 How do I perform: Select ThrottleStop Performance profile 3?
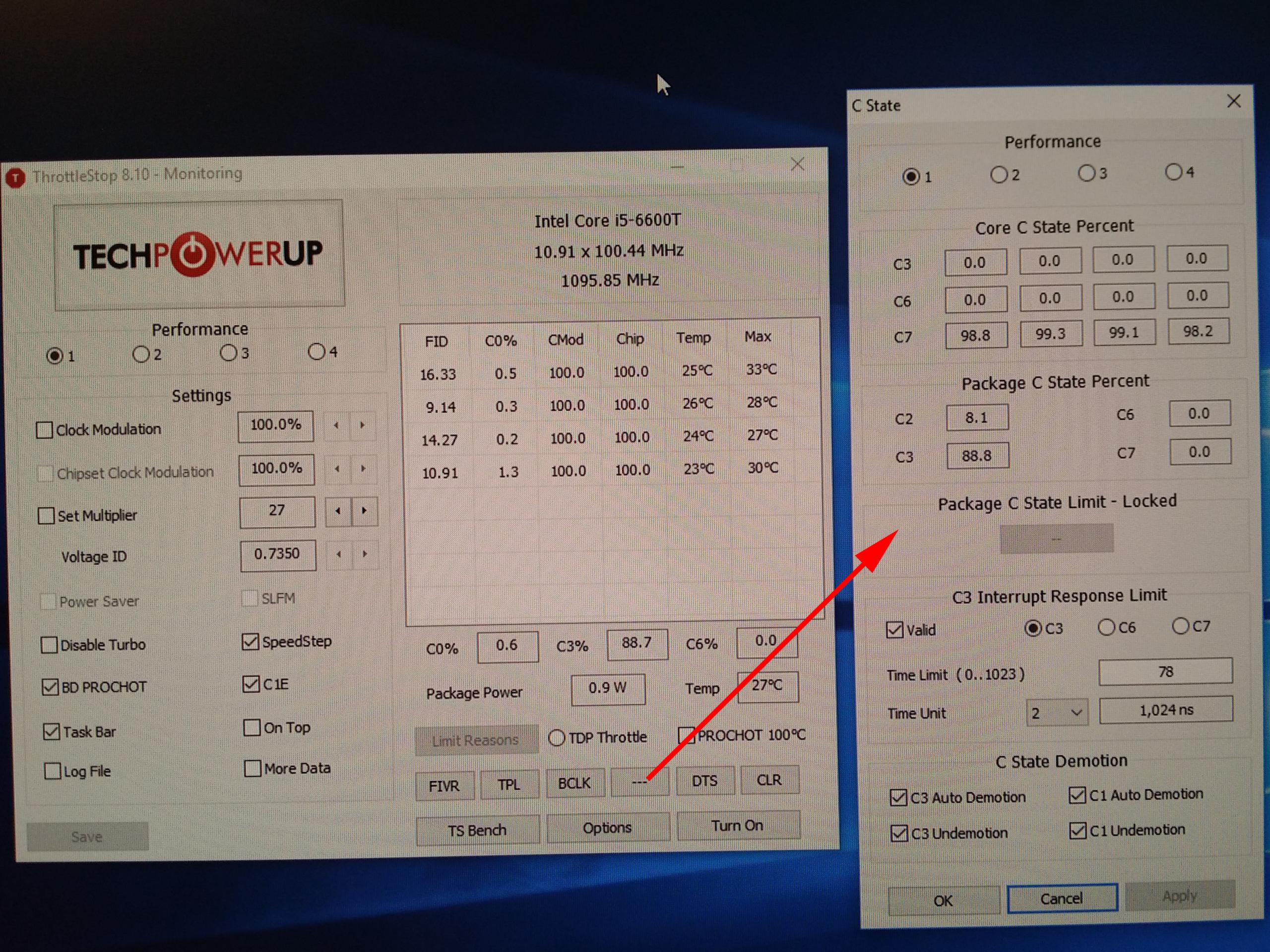[x=229, y=353]
